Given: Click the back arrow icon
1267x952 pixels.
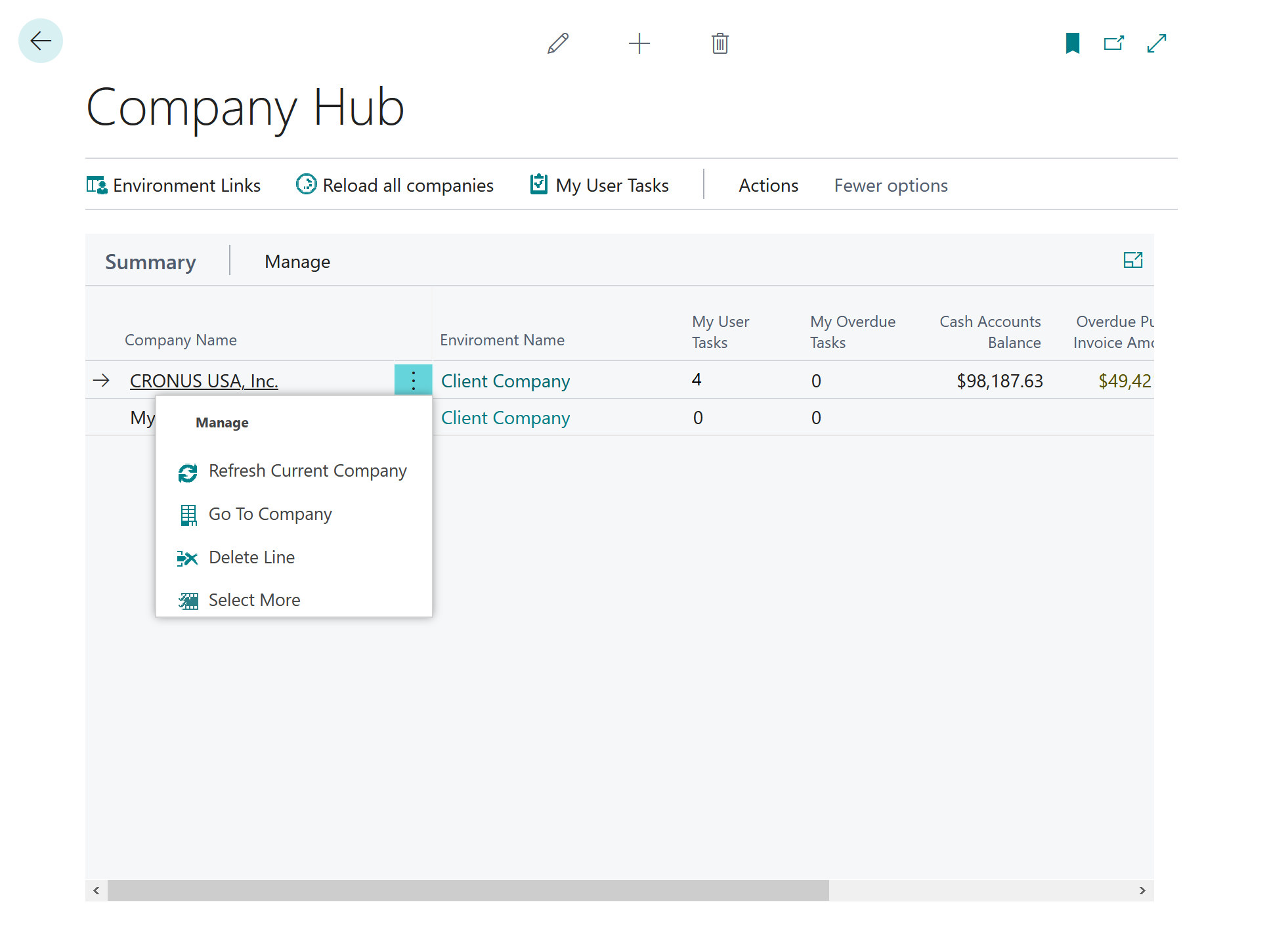Looking at the screenshot, I should tap(40, 41).
